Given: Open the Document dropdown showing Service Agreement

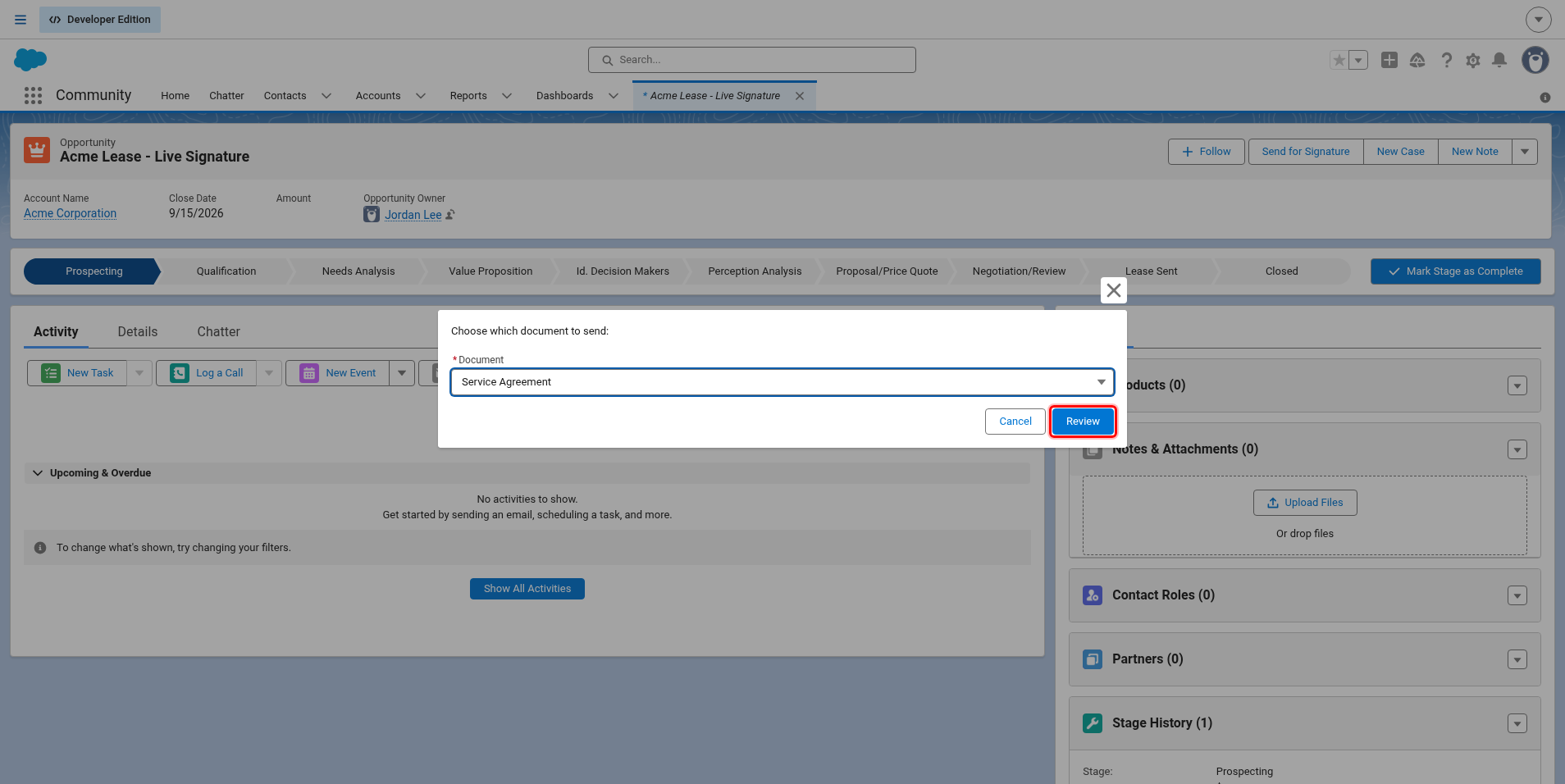Looking at the screenshot, I should point(782,382).
